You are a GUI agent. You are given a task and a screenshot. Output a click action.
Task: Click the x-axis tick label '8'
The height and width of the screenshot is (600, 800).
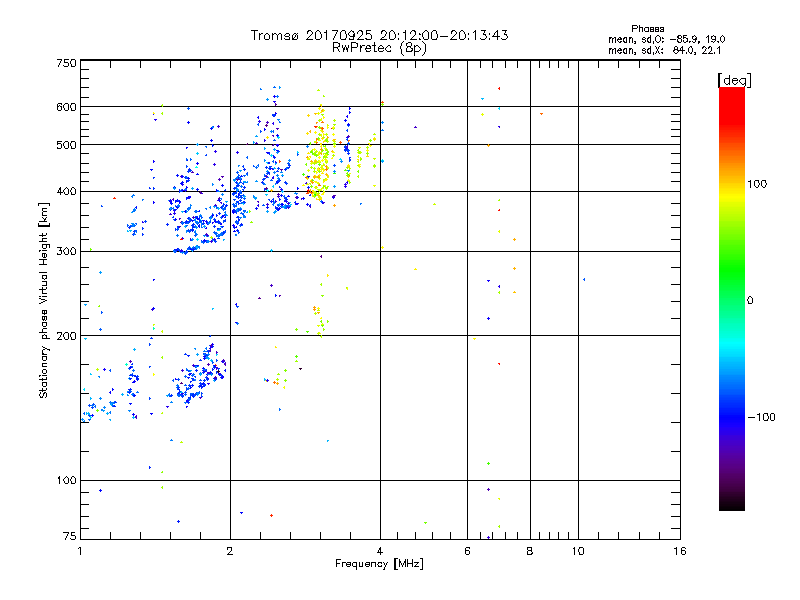530,551
